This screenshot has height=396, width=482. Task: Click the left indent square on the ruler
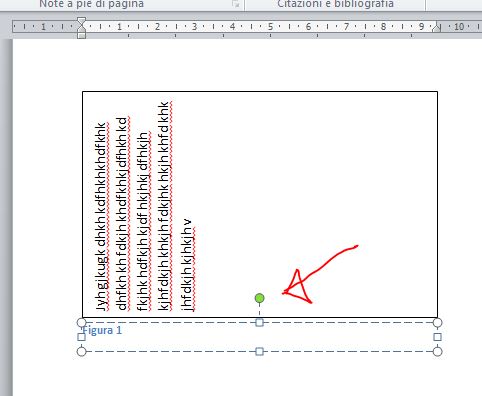pos(81,35)
